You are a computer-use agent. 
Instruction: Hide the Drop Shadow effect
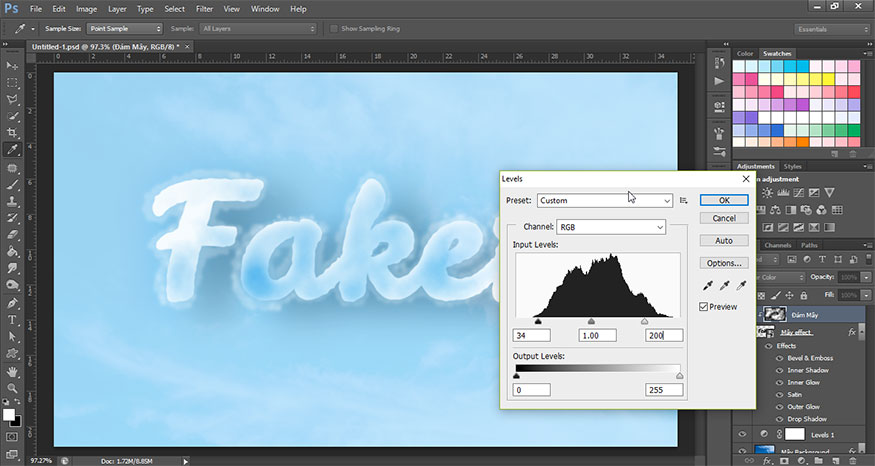coord(780,419)
